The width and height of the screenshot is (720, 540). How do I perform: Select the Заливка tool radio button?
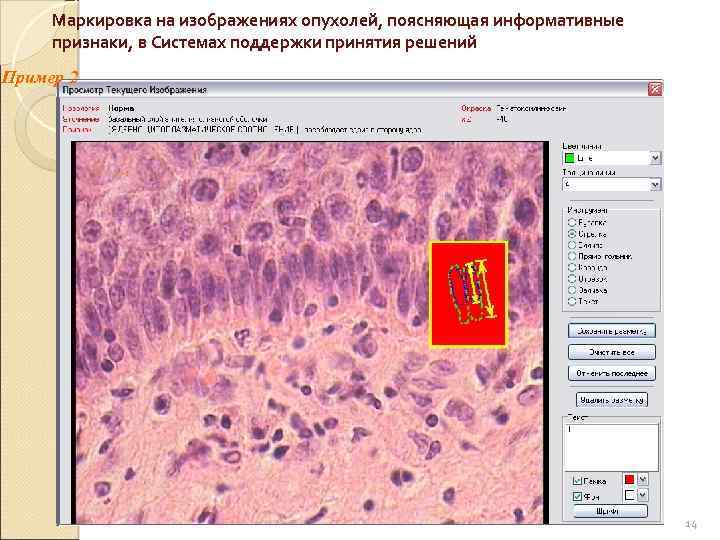click(x=572, y=290)
